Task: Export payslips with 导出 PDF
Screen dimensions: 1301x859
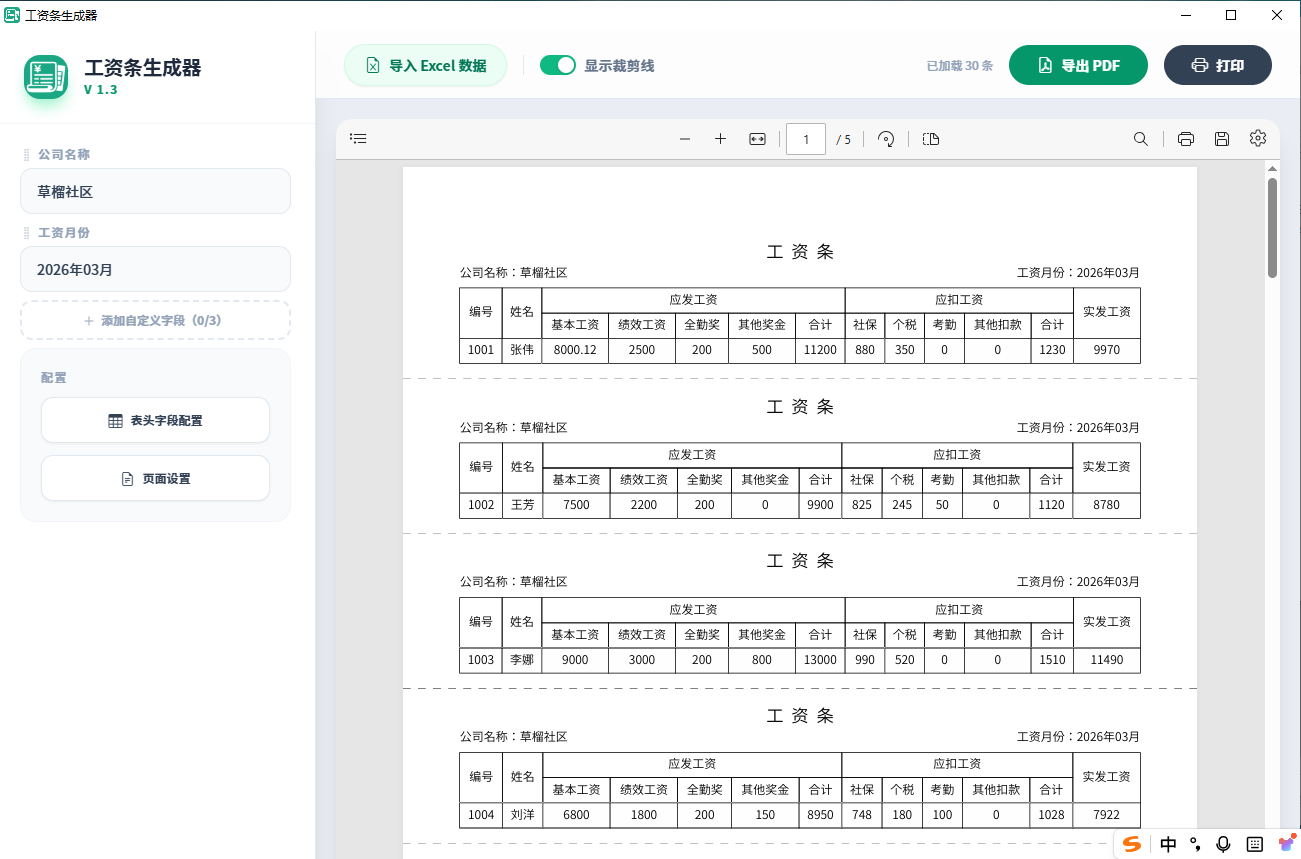Action: click(x=1079, y=65)
